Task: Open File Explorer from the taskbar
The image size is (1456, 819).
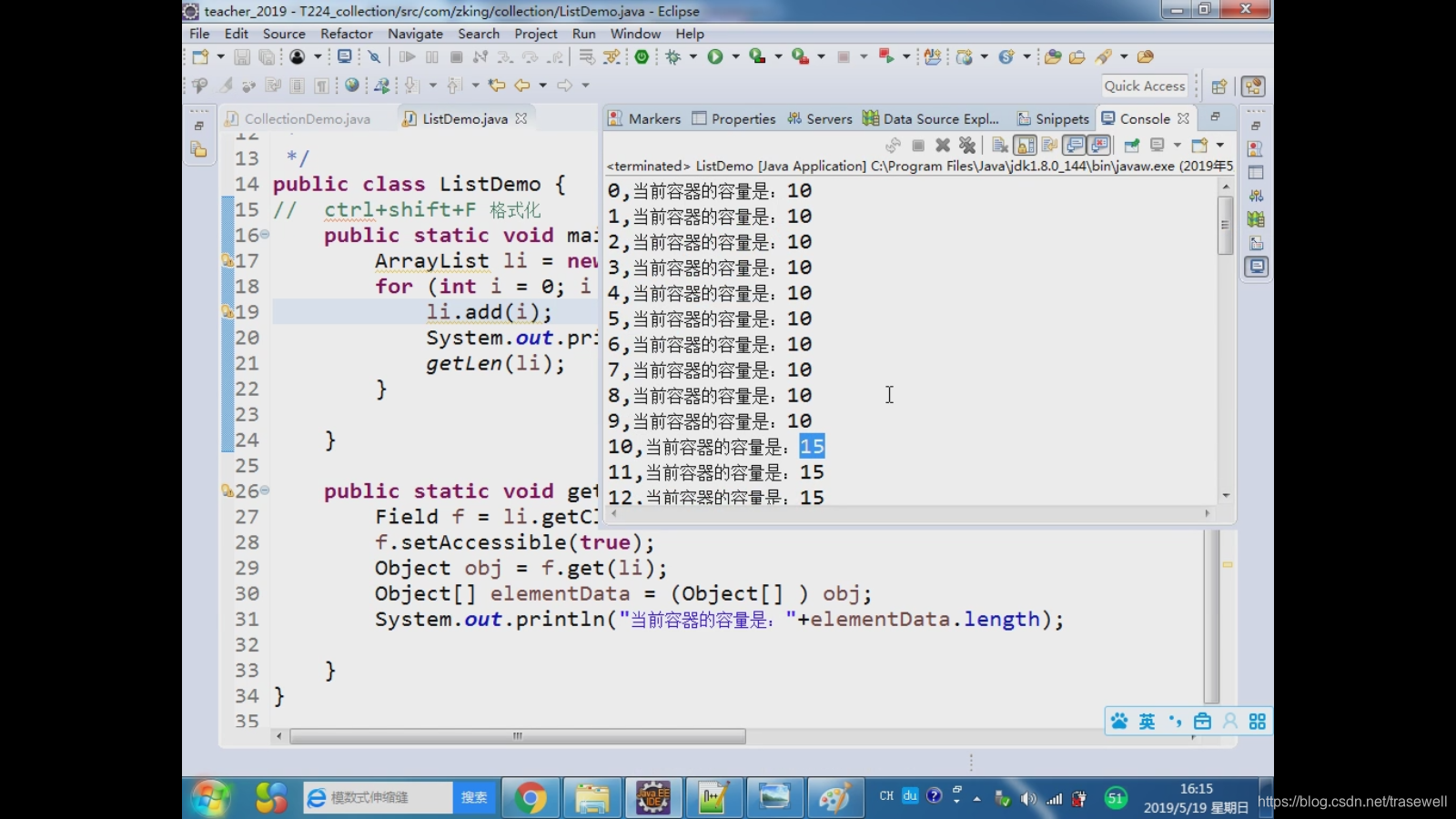Action: pyautogui.click(x=591, y=798)
